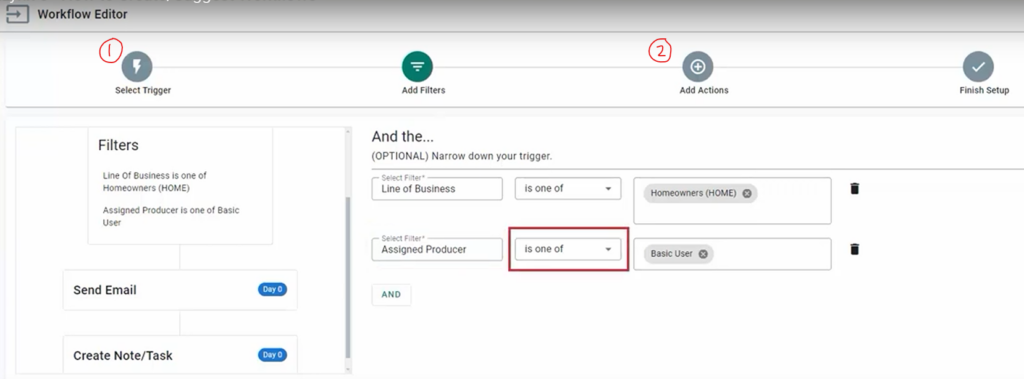Click the Finish Setup checkmark step icon

[978, 66]
